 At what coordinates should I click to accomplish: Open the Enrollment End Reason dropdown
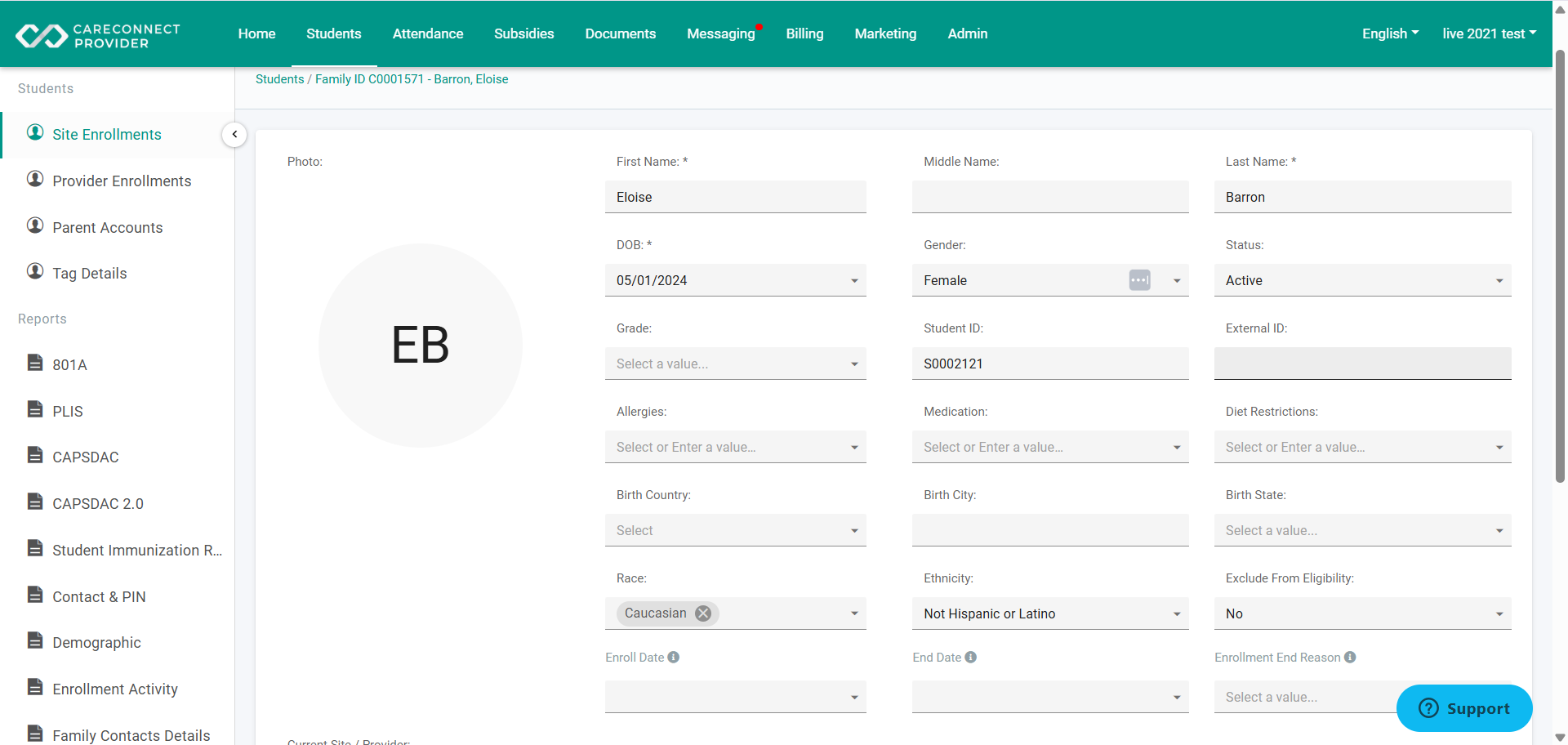(1305, 697)
